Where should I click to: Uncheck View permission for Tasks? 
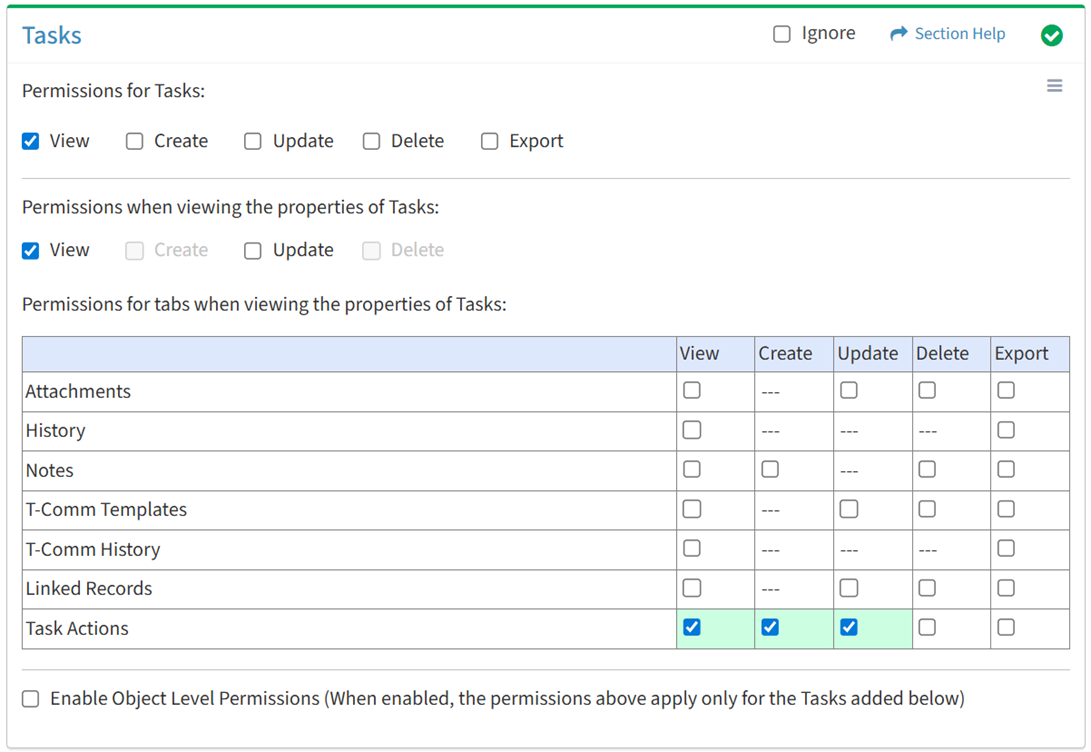click(x=31, y=141)
